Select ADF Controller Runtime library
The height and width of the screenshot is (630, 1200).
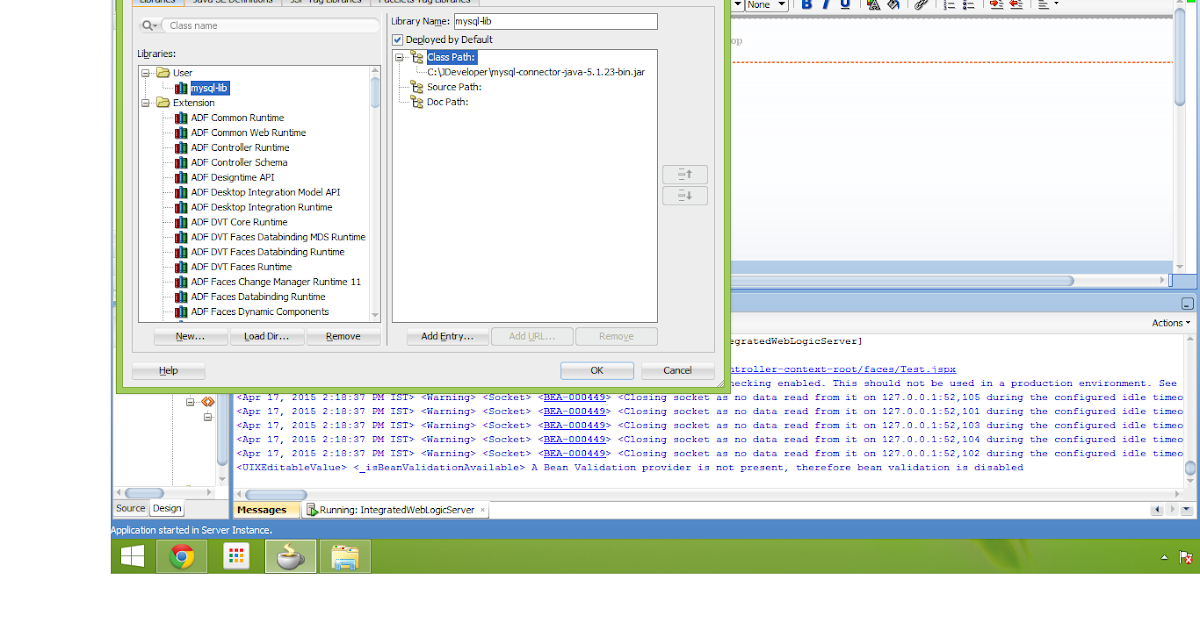240,147
